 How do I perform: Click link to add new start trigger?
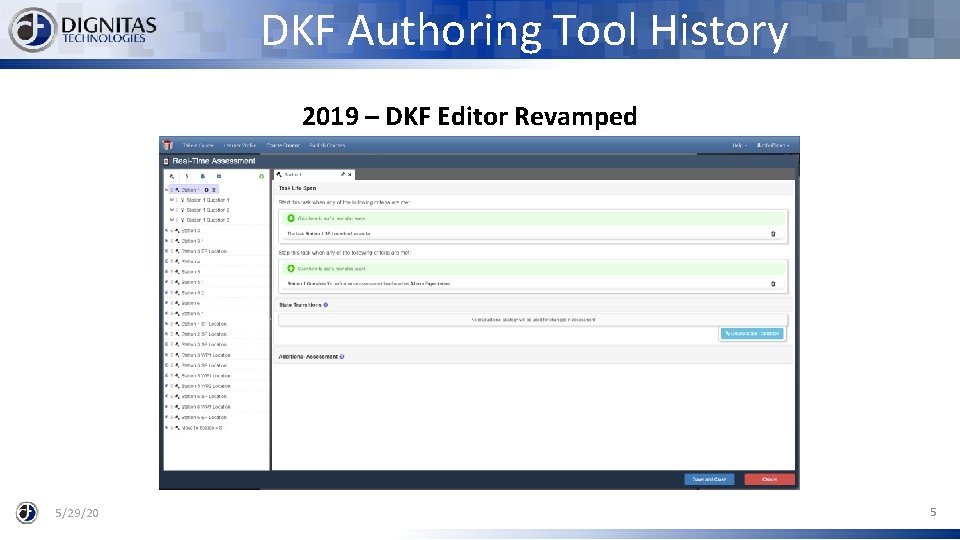coord(331,218)
